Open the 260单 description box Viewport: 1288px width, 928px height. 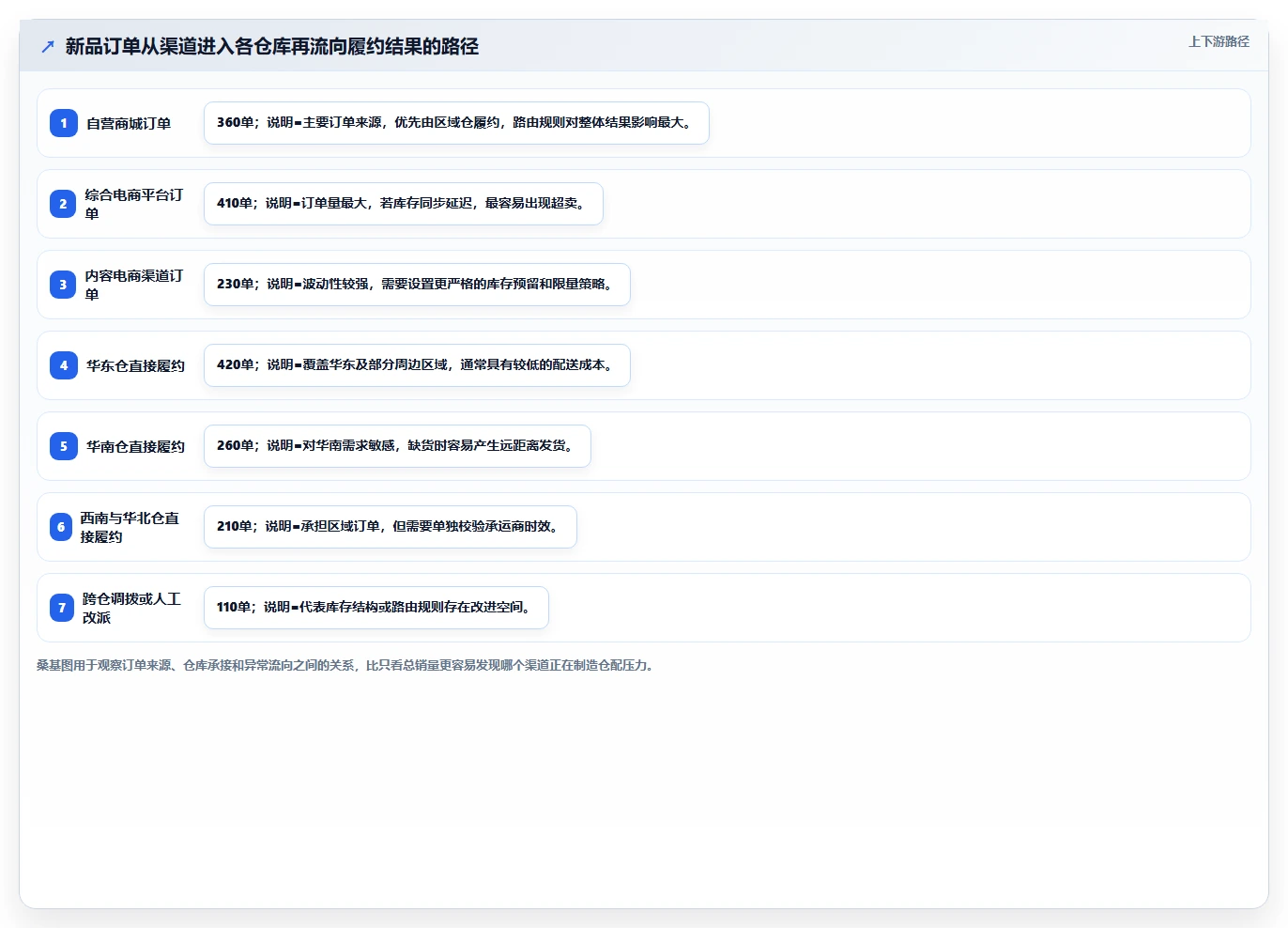tap(397, 446)
